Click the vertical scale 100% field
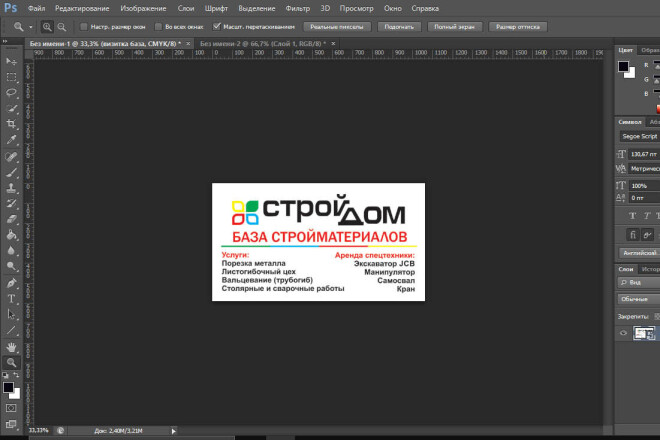The width and height of the screenshot is (660, 440). coord(644,186)
